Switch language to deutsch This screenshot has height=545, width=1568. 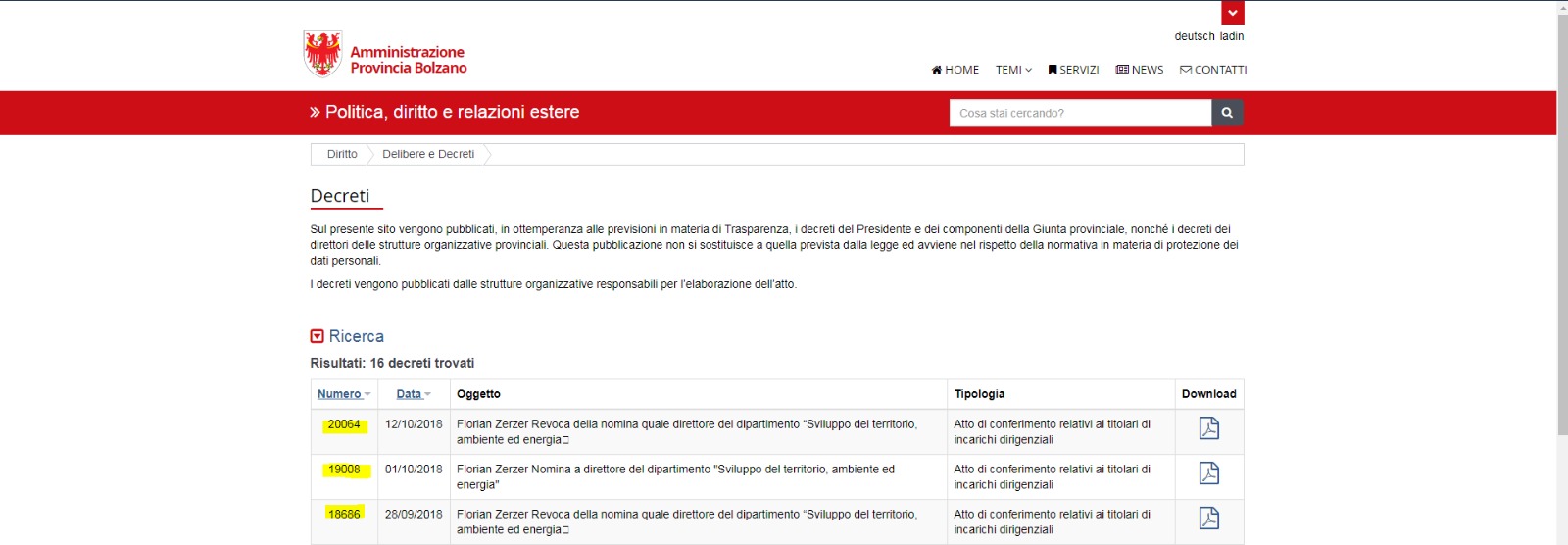pyautogui.click(x=1194, y=36)
